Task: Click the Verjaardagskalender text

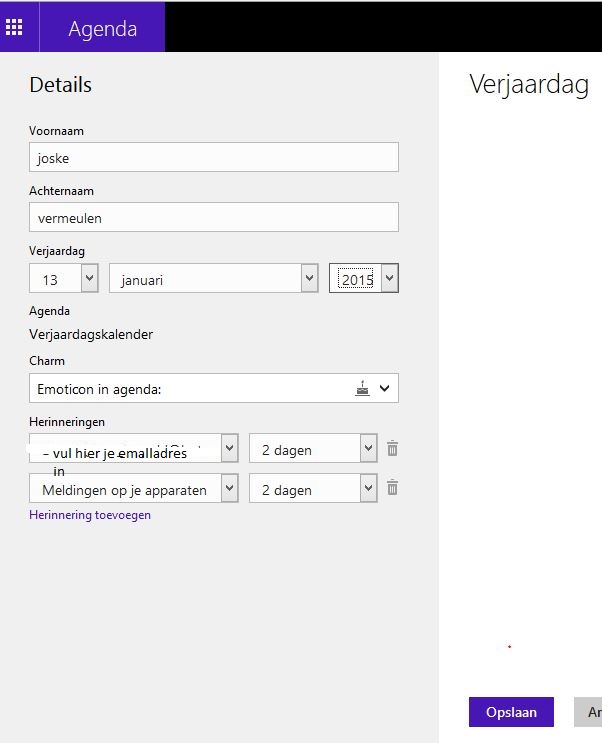Action: (91, 335)
